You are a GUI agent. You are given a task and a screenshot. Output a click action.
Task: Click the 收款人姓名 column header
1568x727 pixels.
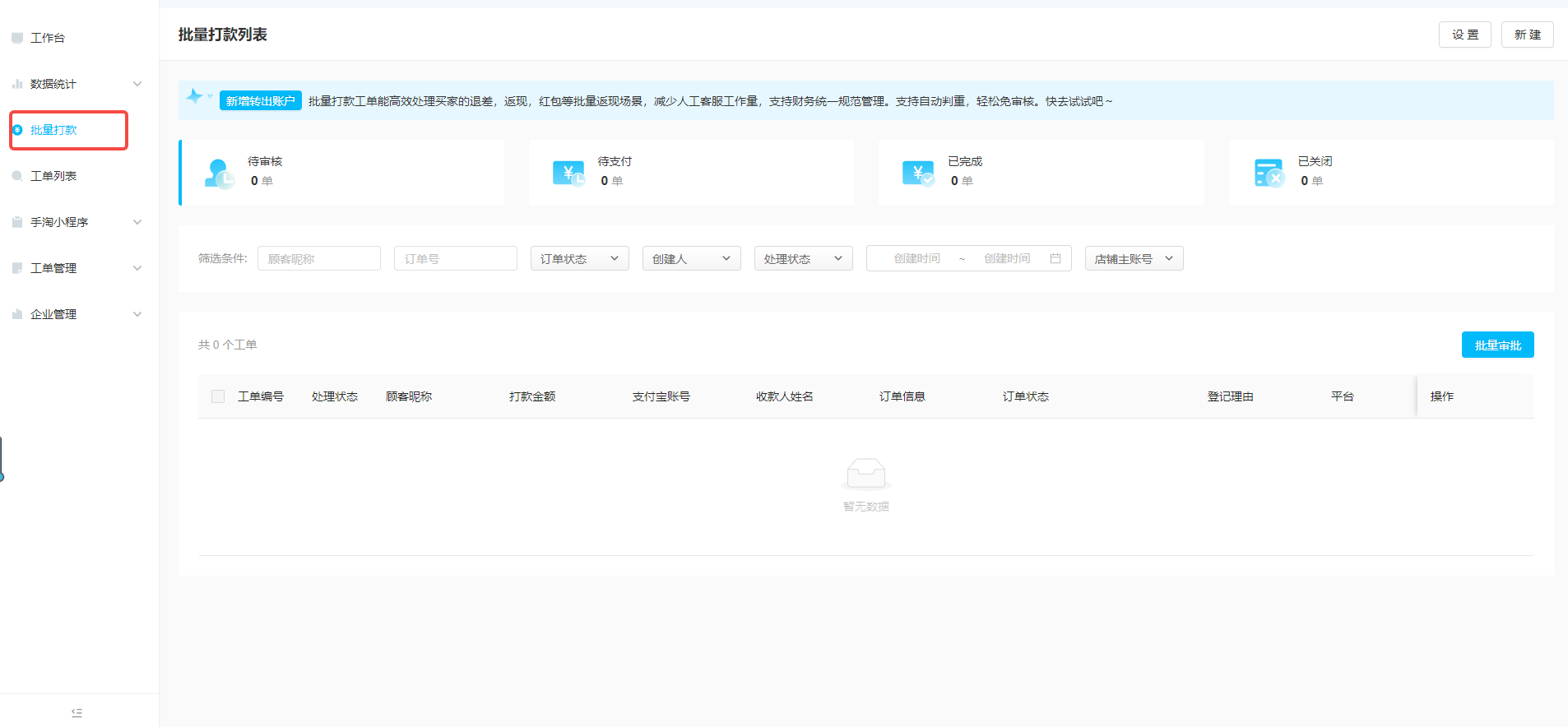click(785, 396)
